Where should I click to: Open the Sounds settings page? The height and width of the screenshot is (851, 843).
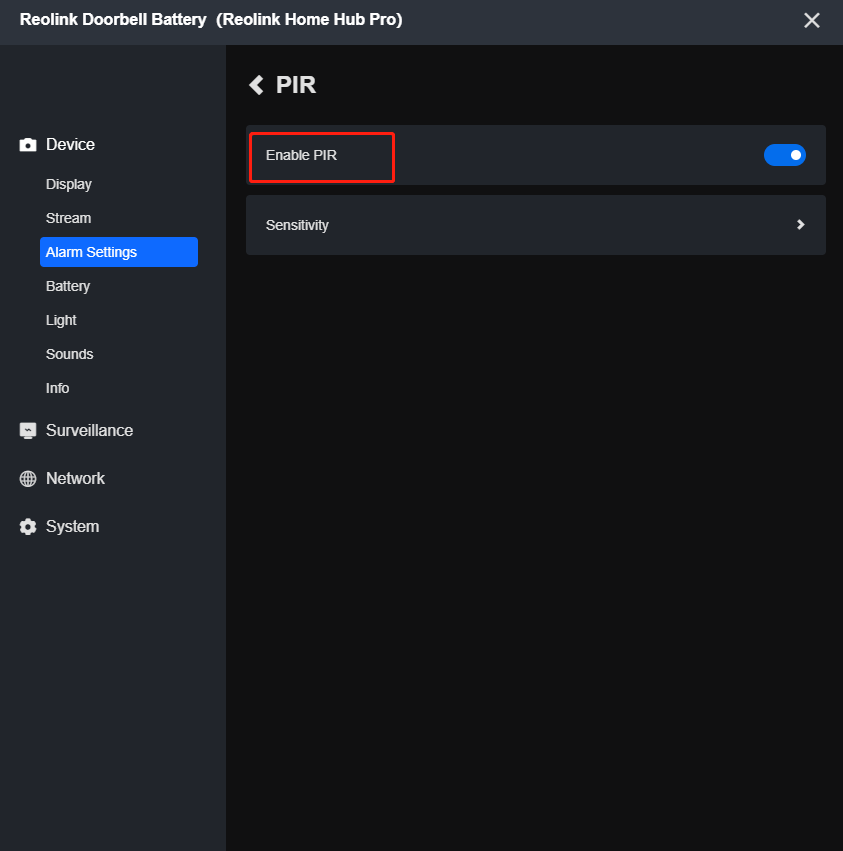click(x=69, y=354)
